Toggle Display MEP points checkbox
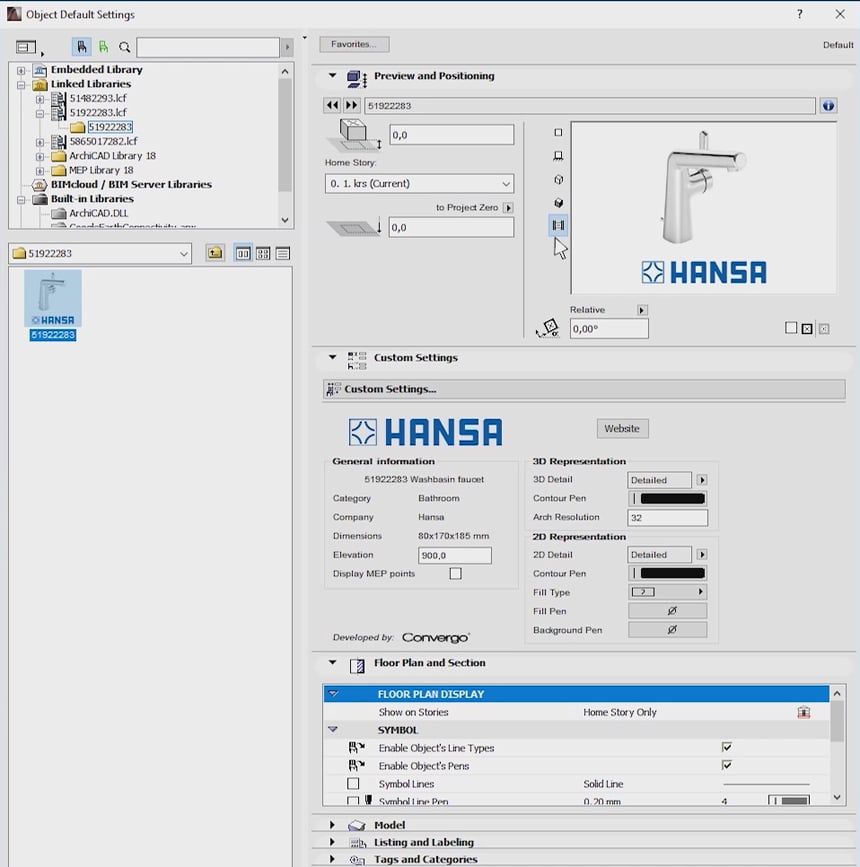Image resolution: width=860 pixels, height=867 pixels. [456, 574]
